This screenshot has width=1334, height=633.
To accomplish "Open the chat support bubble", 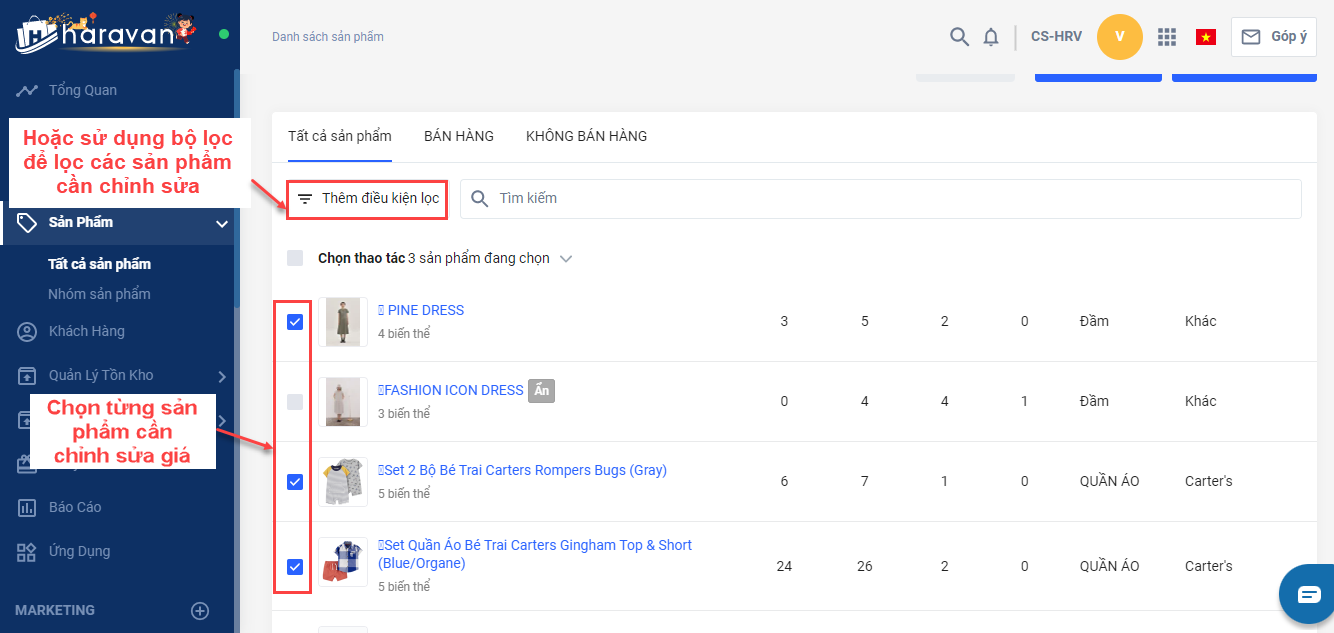I will tap(1308, 594).
